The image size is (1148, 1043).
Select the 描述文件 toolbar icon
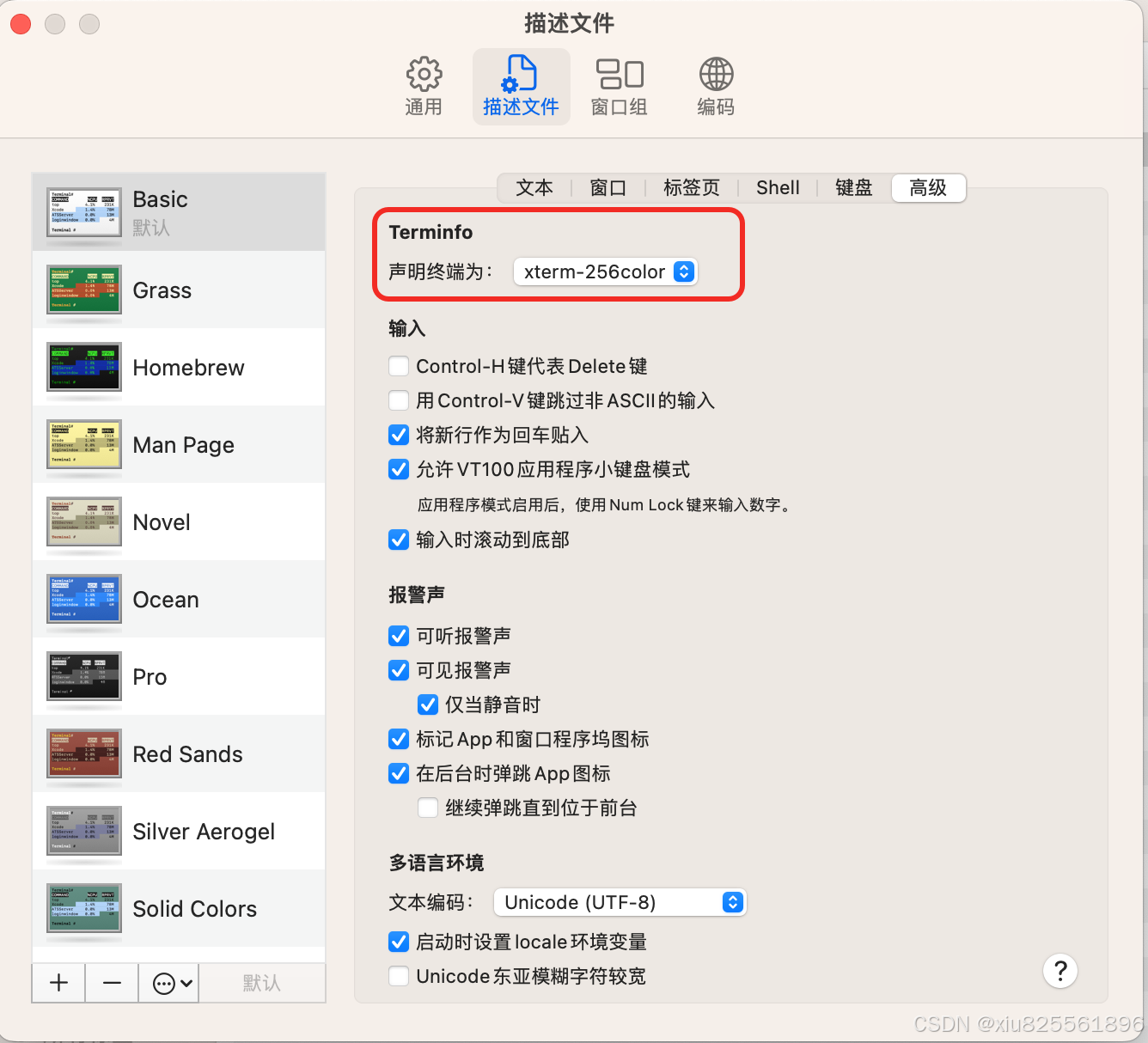(521, 85)
